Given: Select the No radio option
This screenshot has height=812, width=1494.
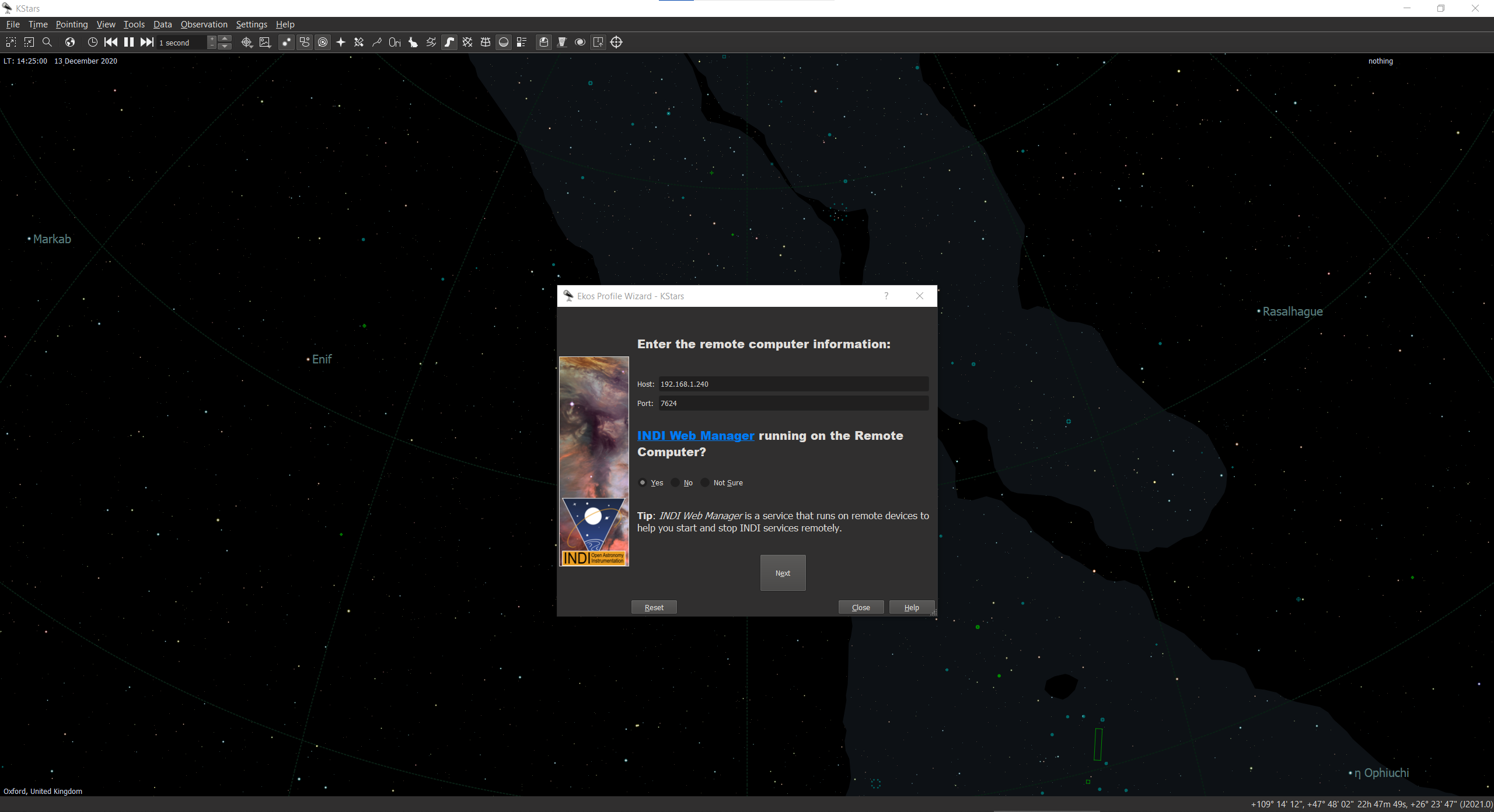Looking at the screenshot, I should 675,482.
